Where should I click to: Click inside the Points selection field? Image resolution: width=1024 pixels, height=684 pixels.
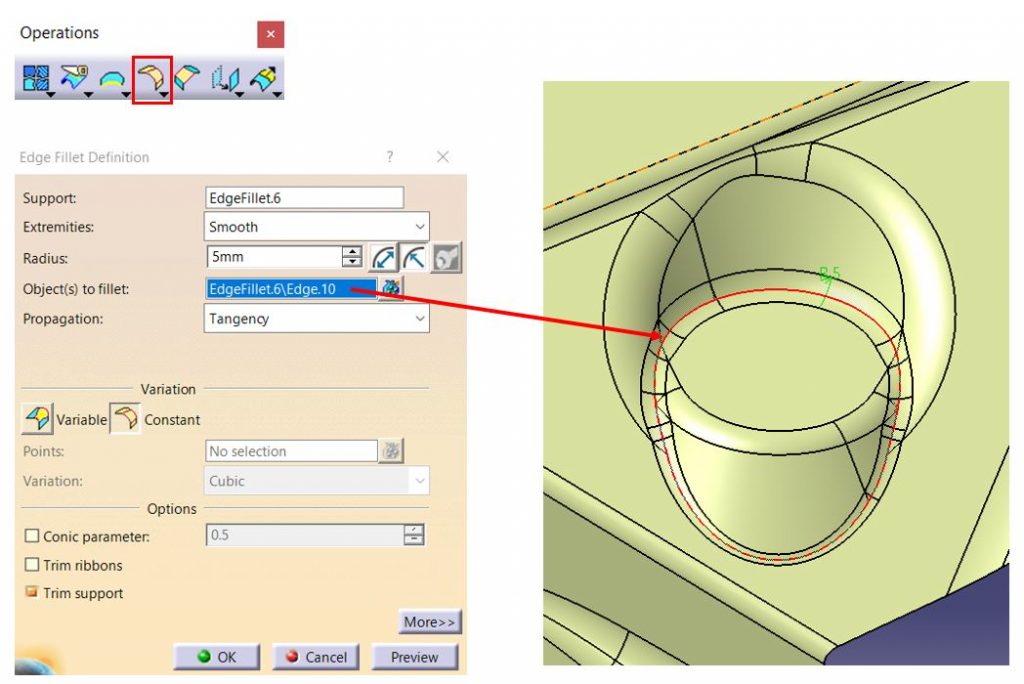pyautogui.click(x=290, y=451)
